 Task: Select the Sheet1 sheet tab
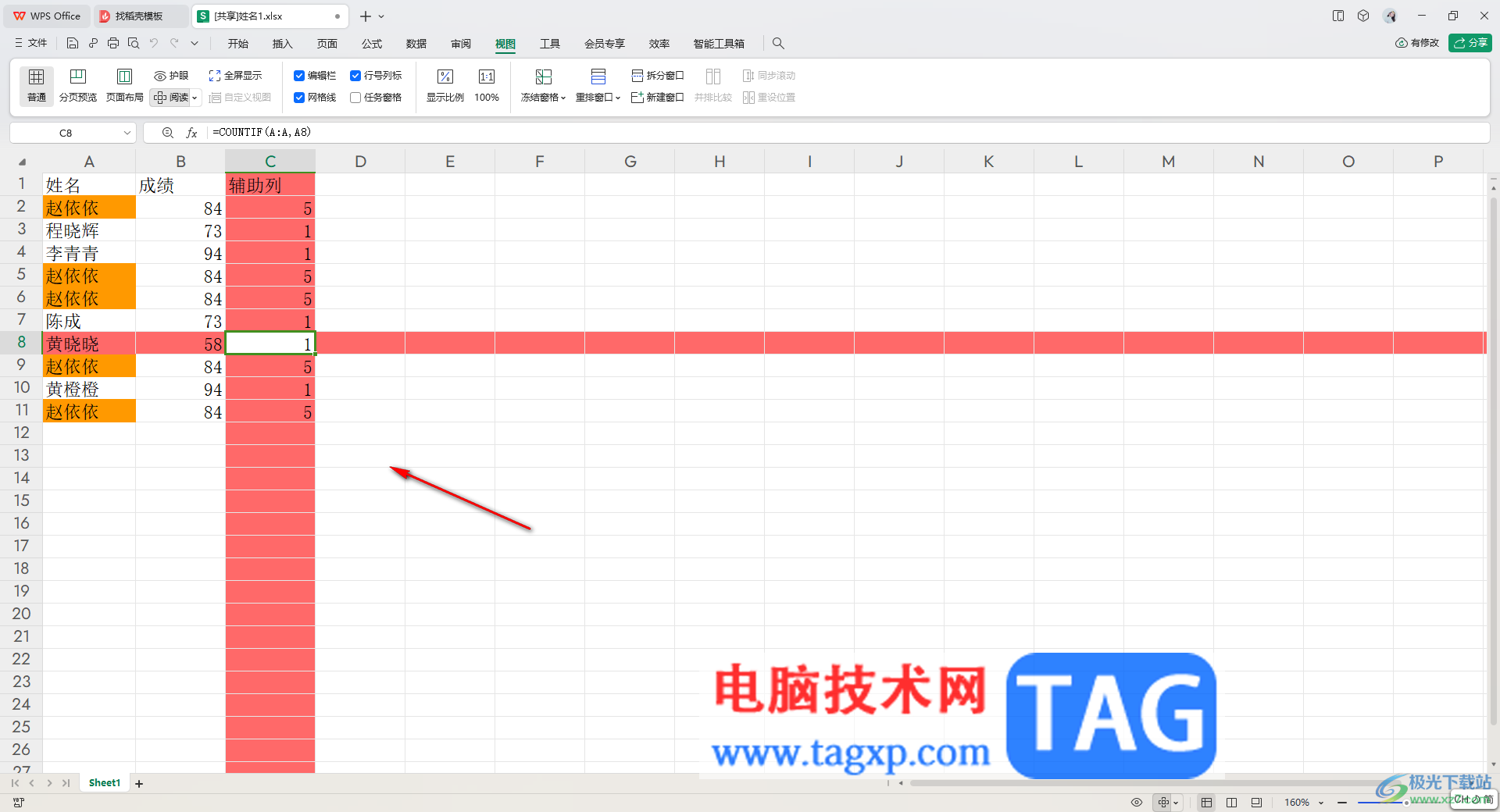(x=105, y=783)
